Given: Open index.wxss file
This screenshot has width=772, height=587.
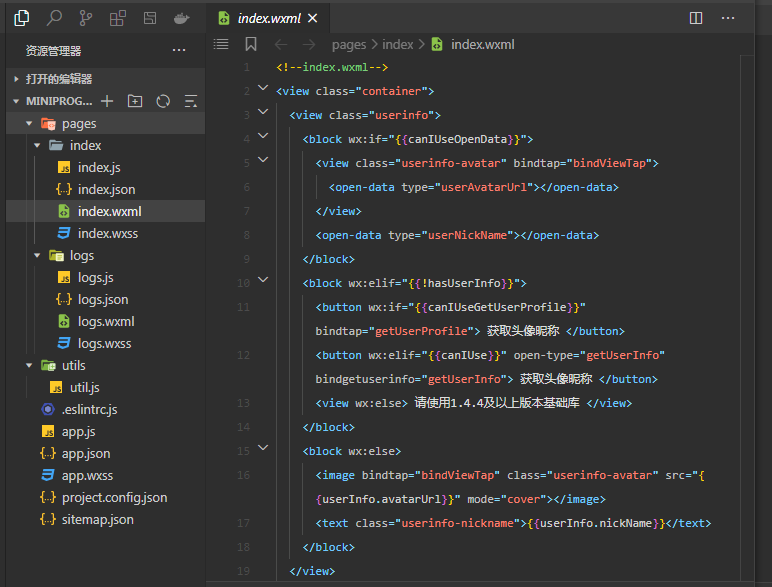Looking at the screenshot, I should click(105, 233).
